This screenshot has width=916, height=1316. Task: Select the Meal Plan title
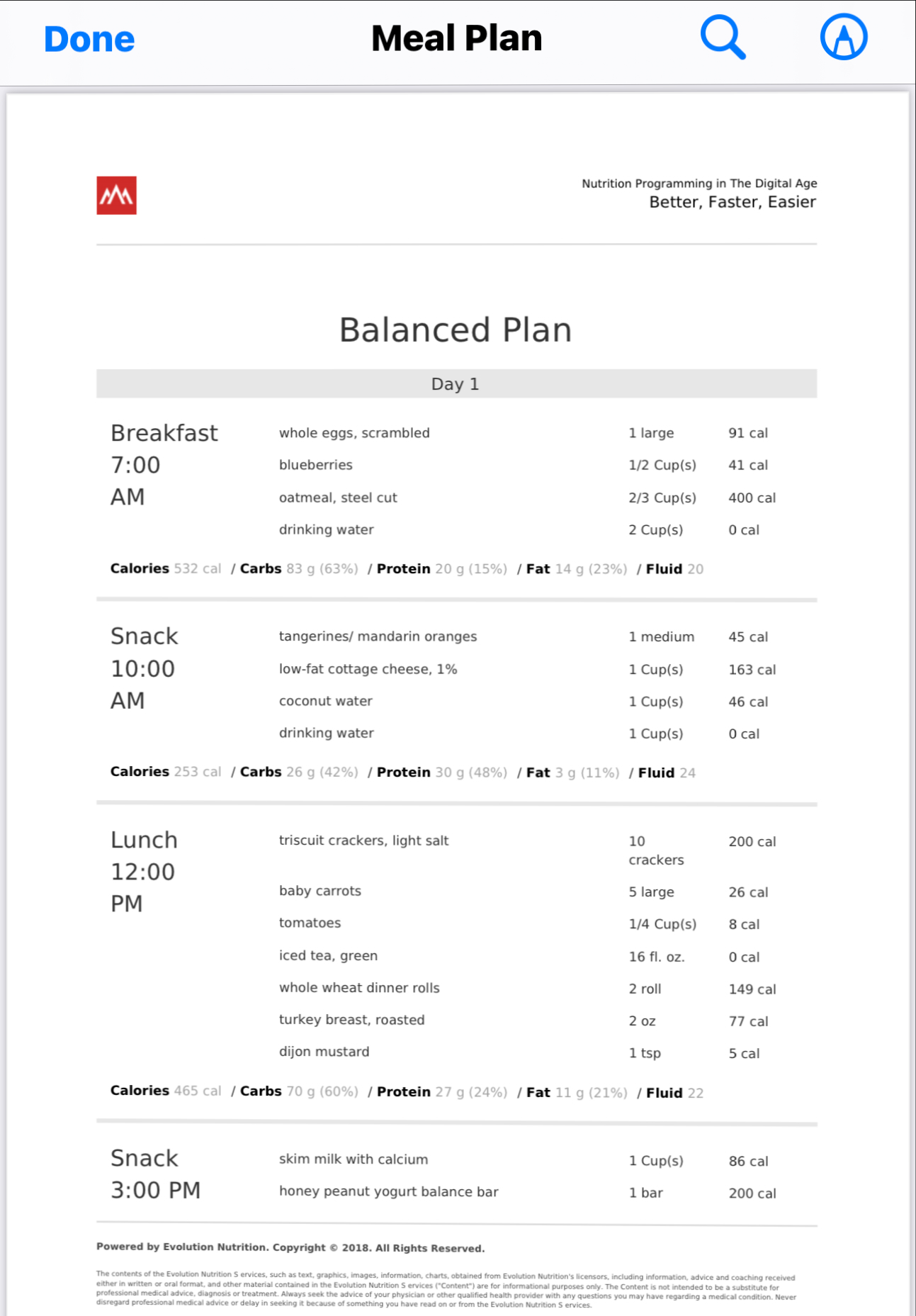pyautogui.click(x=457, y=38)
